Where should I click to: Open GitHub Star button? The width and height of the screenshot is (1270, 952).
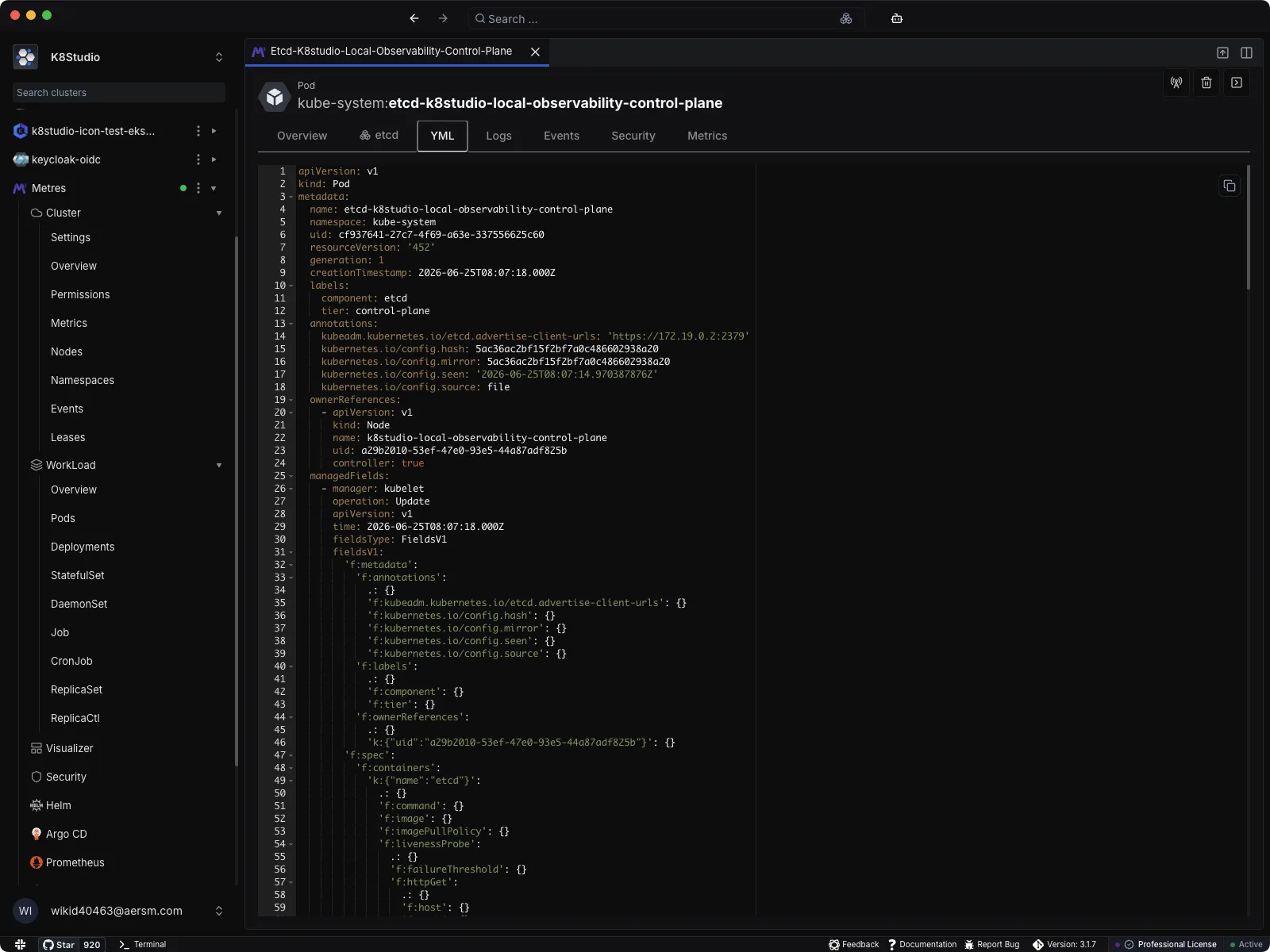(71, 944)
